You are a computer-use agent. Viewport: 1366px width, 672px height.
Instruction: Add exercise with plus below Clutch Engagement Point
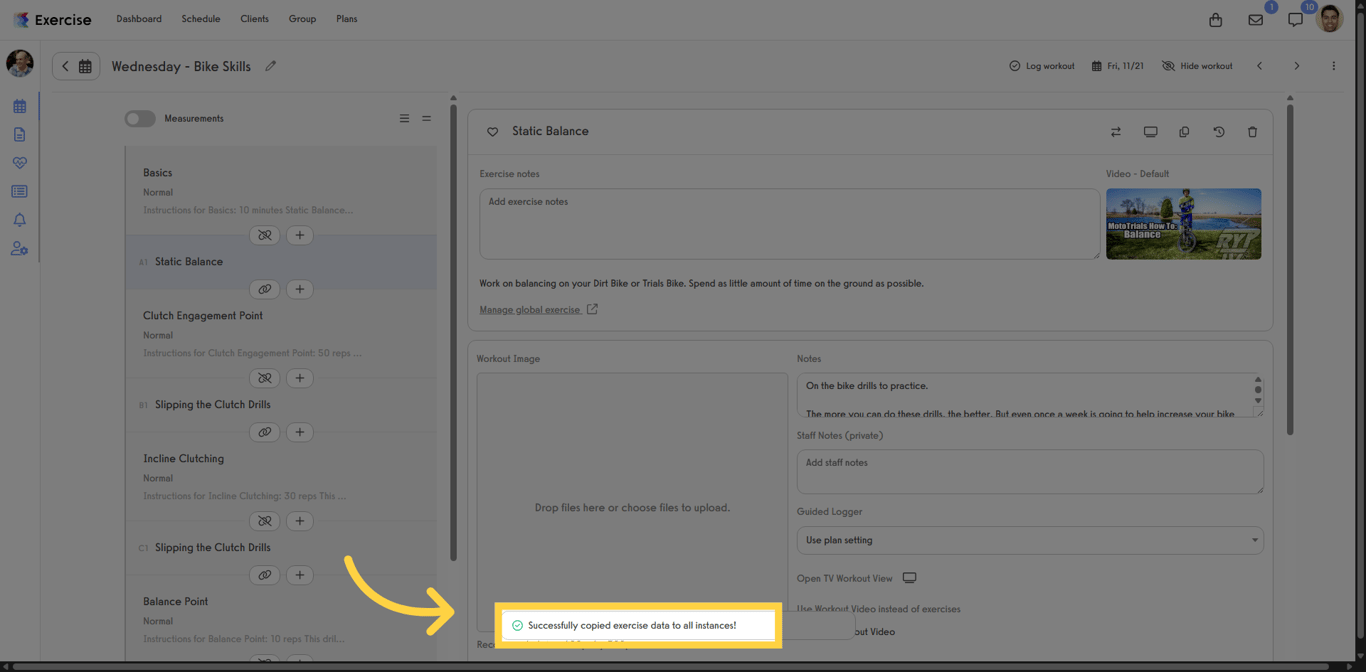coord(300,378)
